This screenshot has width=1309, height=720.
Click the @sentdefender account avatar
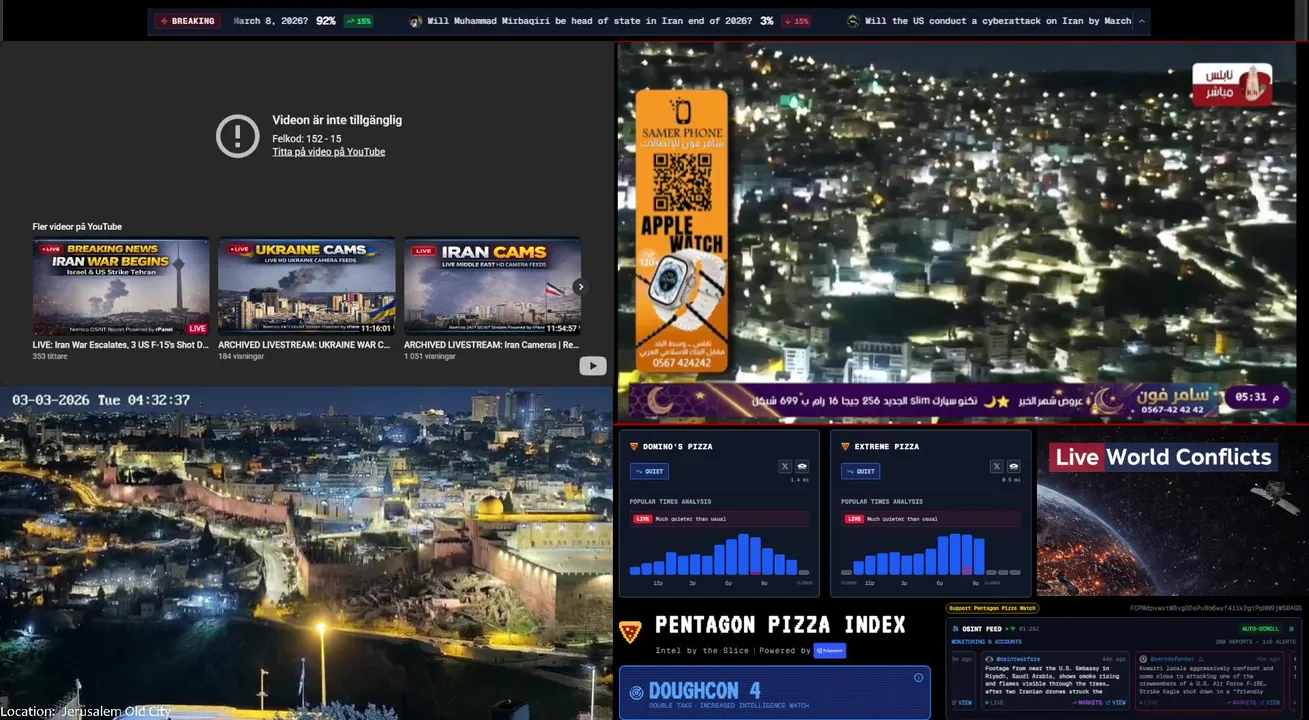[x=1142, y=659]
